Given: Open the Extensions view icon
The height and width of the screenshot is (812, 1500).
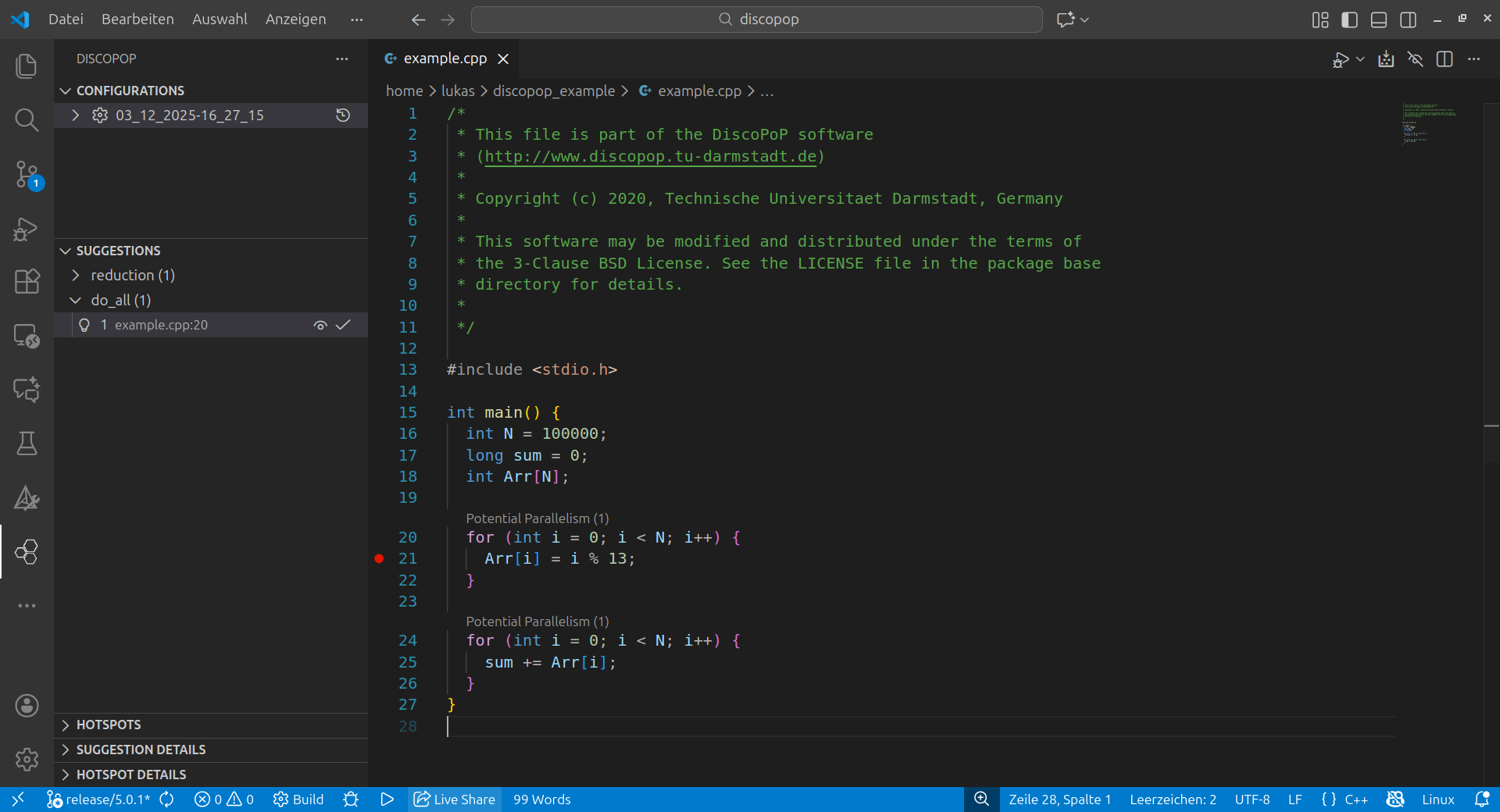Looking at the screenshot, I should [x=27, y=282].
